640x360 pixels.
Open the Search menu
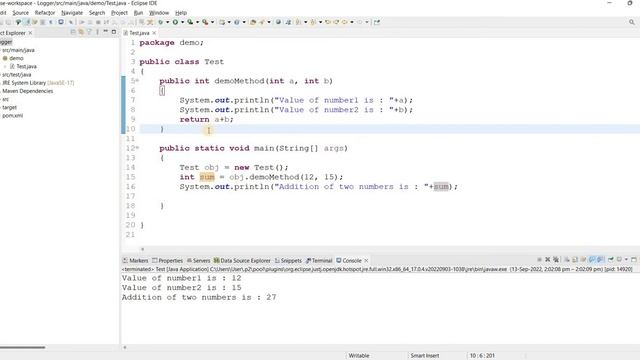pos(97,13)
